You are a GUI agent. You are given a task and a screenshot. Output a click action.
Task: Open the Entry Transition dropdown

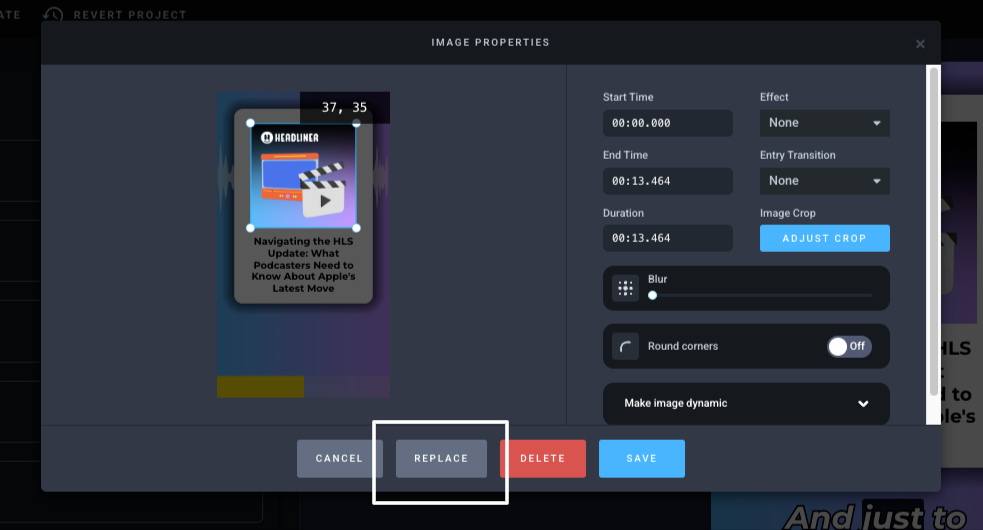pos(824,181)
